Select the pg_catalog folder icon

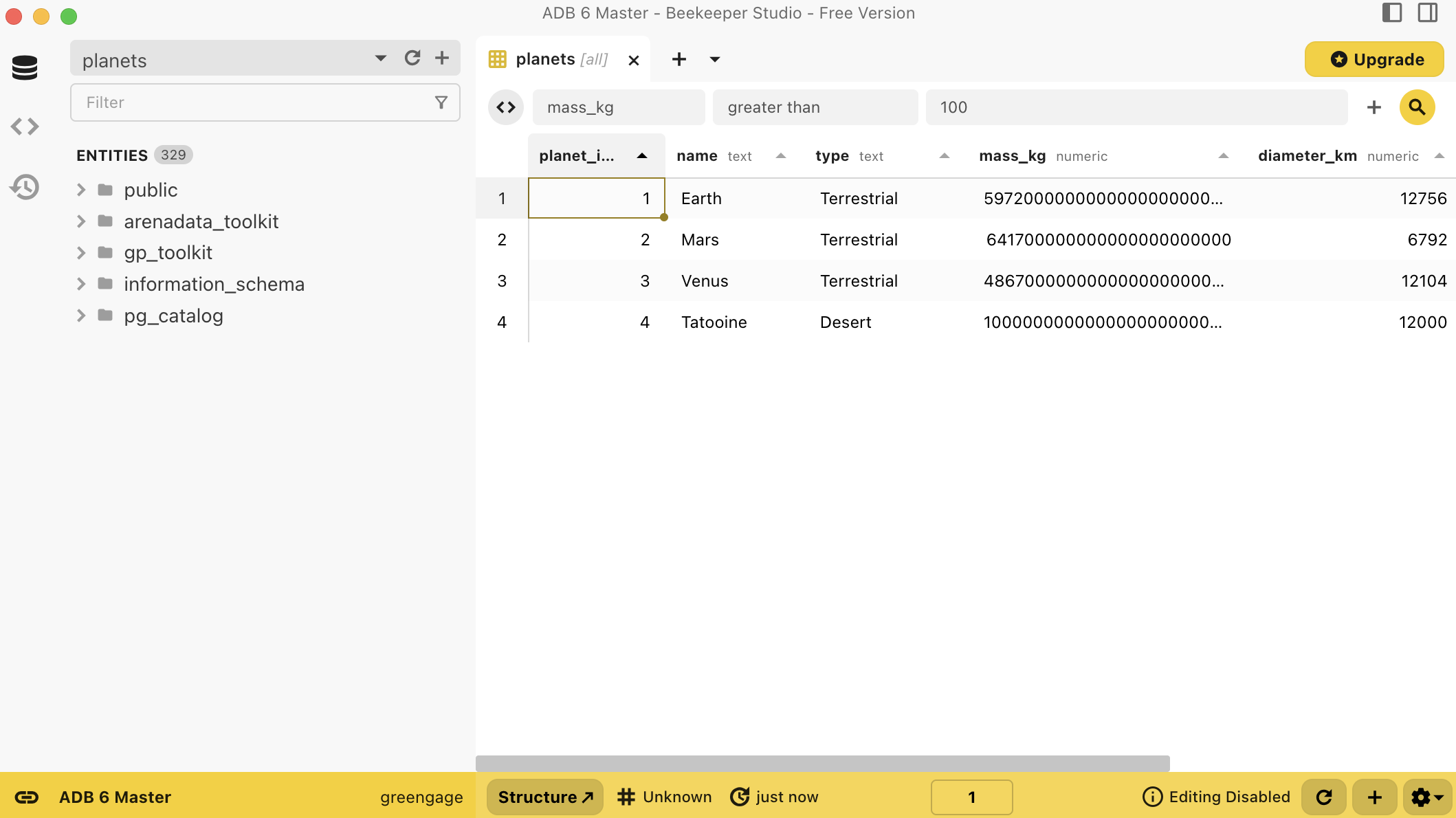(105, 316)
